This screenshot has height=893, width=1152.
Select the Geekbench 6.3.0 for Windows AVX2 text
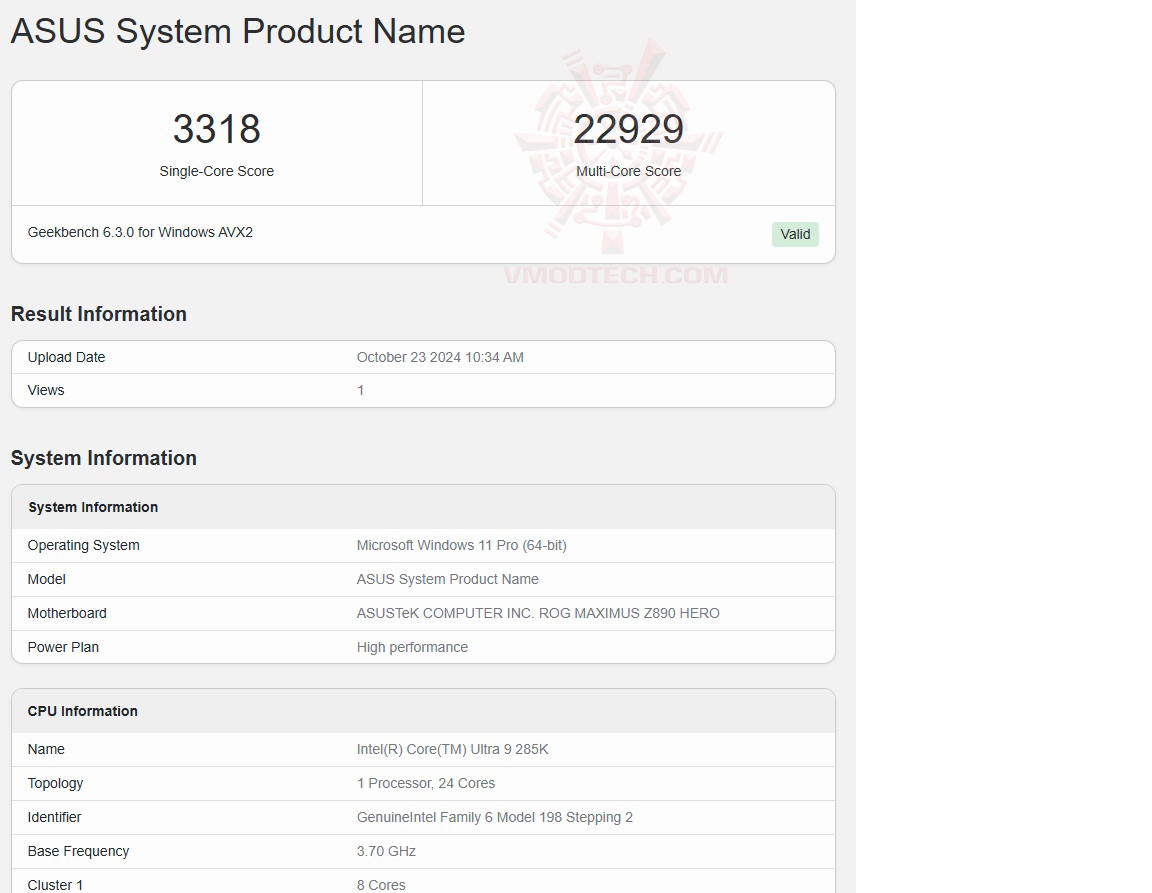click(x=140, y=232)
